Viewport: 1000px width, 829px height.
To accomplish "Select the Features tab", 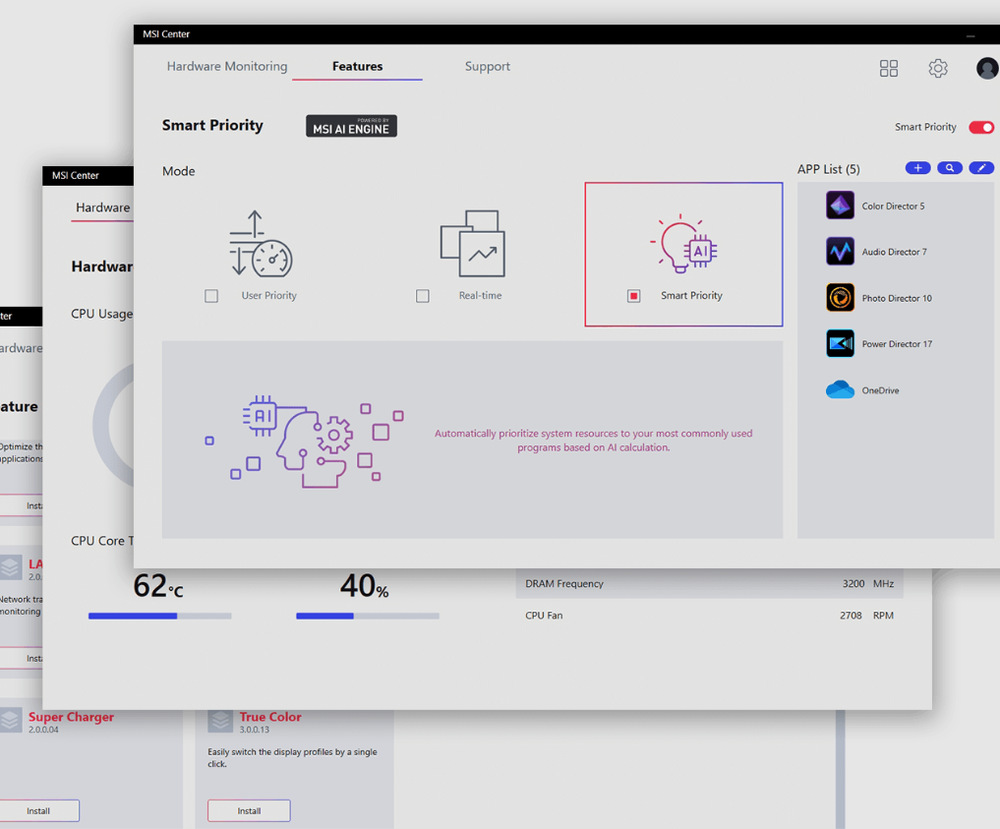I will pyautogui.click(x=357, y=66).
